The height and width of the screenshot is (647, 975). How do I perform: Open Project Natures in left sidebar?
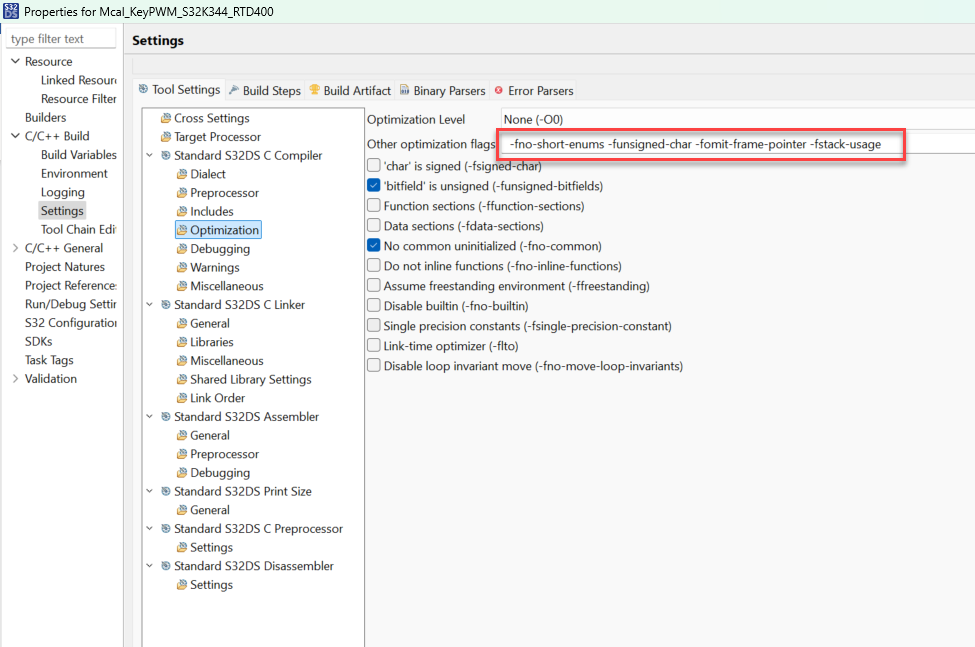[x=64, y=267]
